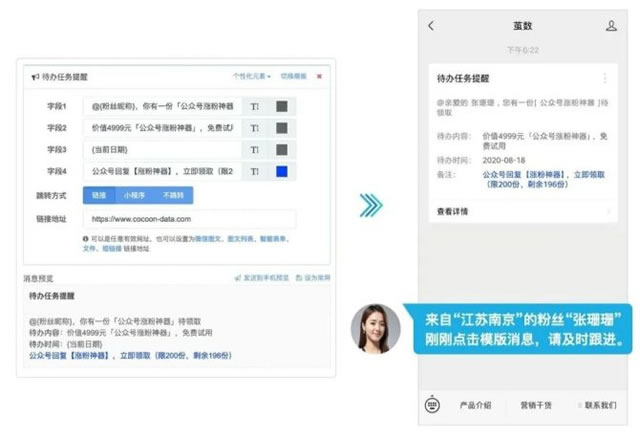Screen dimensions: 640x439
Task: Click the 微信图文 link in the hint
Action: pyautogui.click(x=208, y=239)
